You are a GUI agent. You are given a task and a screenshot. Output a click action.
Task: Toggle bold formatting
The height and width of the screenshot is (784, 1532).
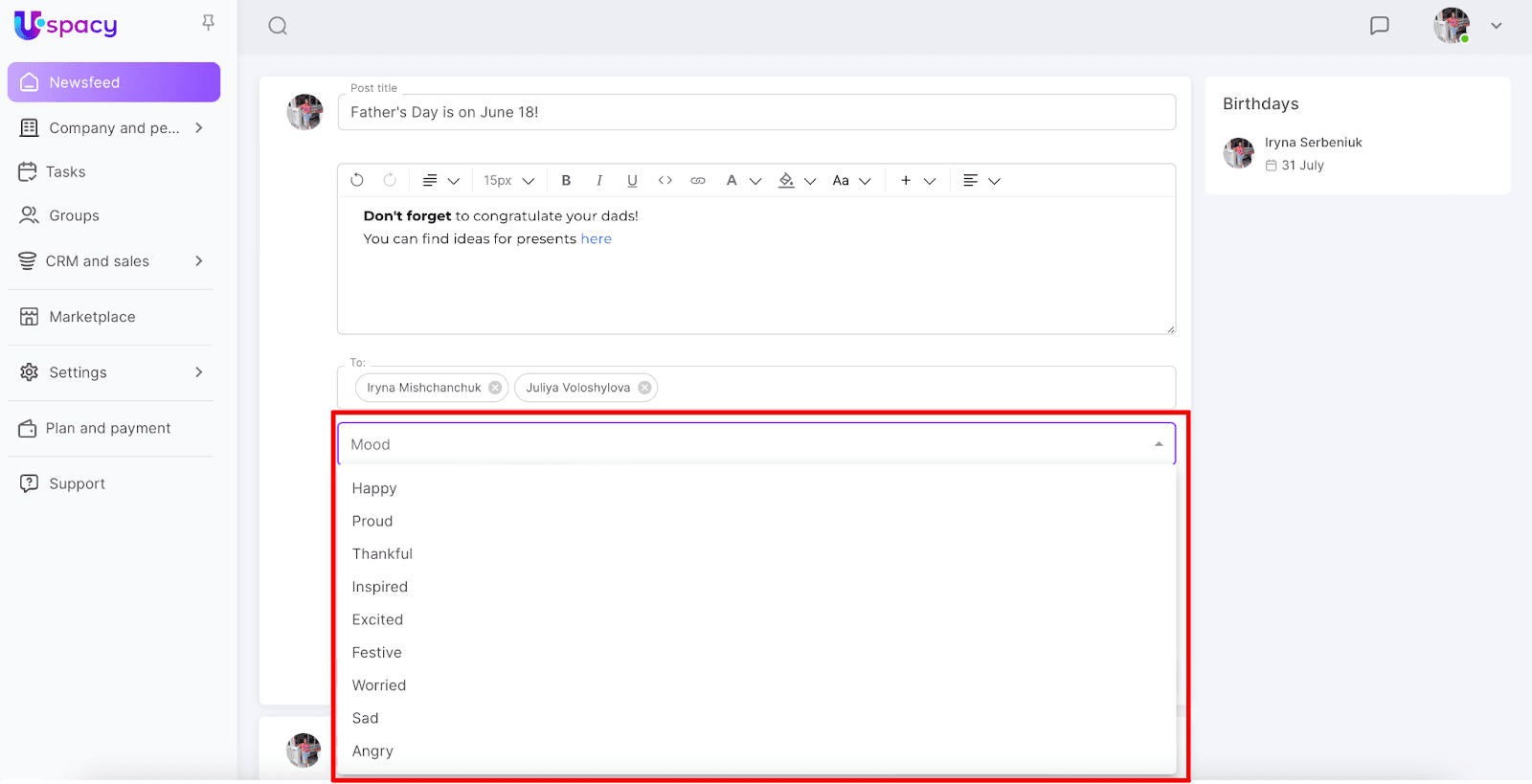(x=566, y=180)
